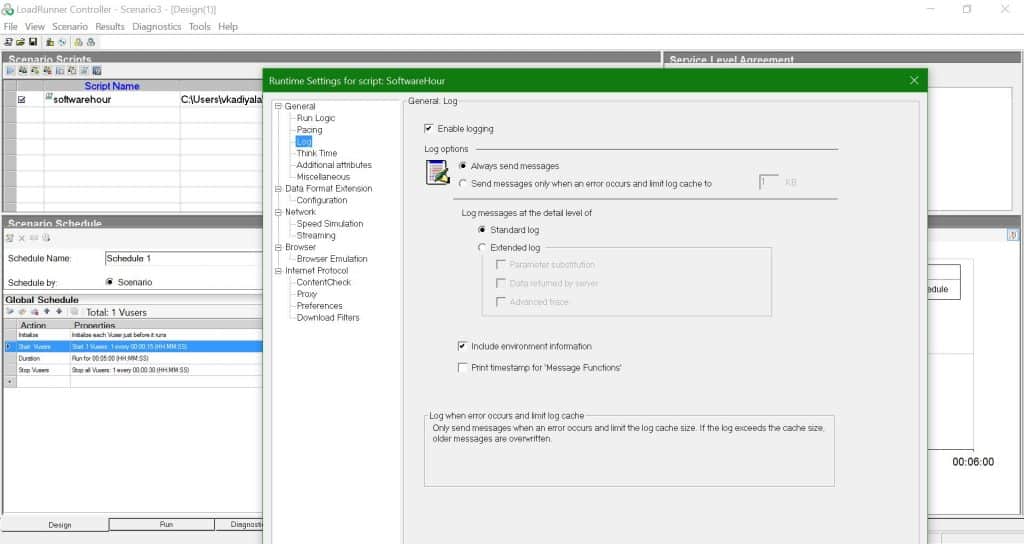Open the File menu
The height and width of the screenshot is (544, 1024).
pos(10,26)
